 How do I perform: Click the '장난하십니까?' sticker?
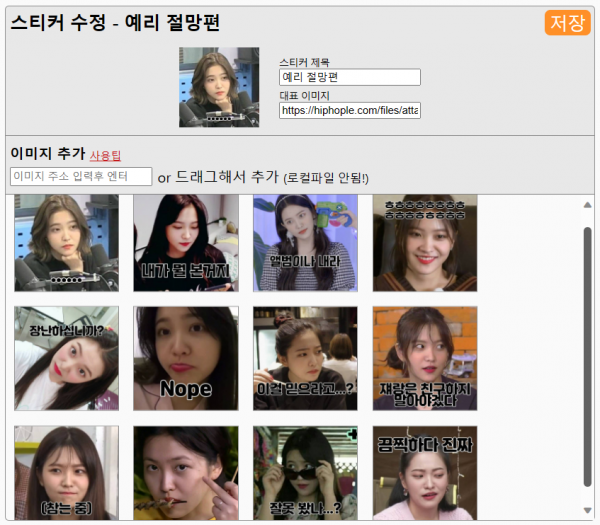tap(66, 358)
